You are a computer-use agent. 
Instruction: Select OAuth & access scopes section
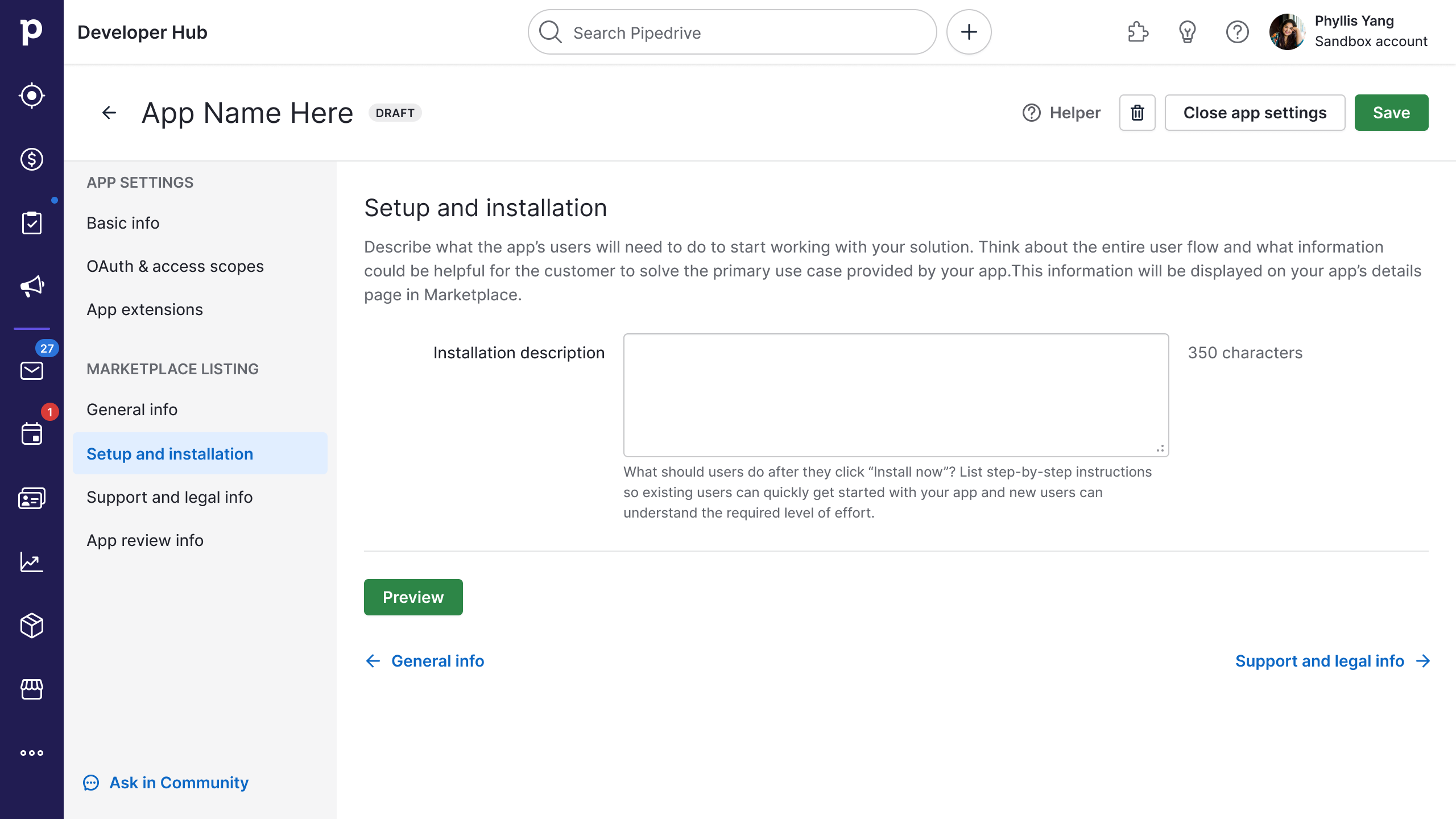click(x=175, y=265)
